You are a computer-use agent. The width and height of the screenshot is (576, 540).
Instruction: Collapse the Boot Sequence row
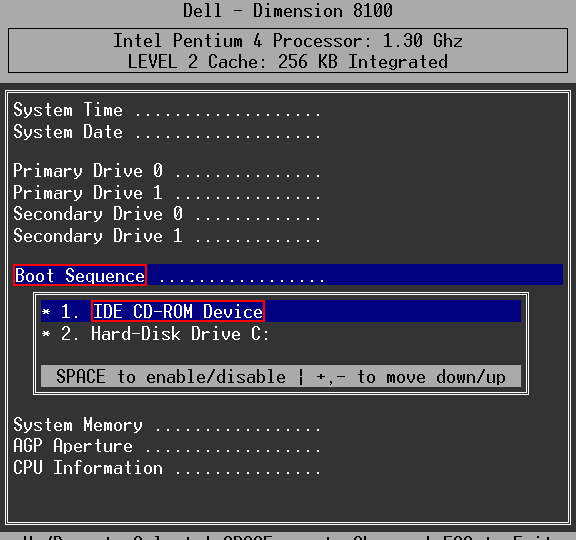click(288, 275)
